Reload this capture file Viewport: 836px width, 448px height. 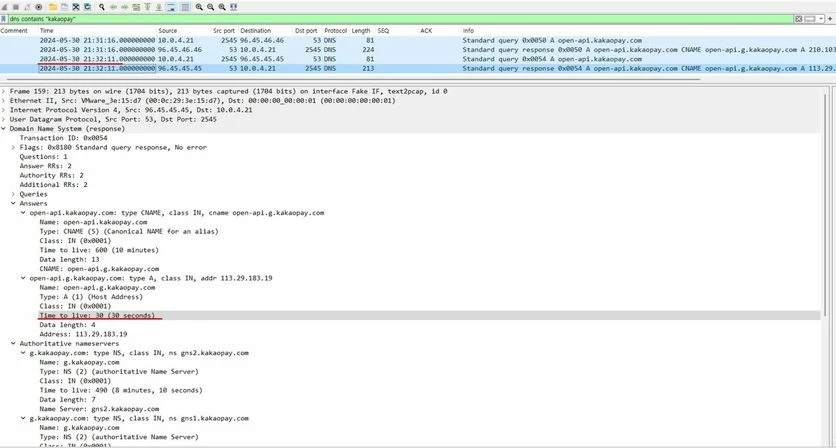[87, 7]
